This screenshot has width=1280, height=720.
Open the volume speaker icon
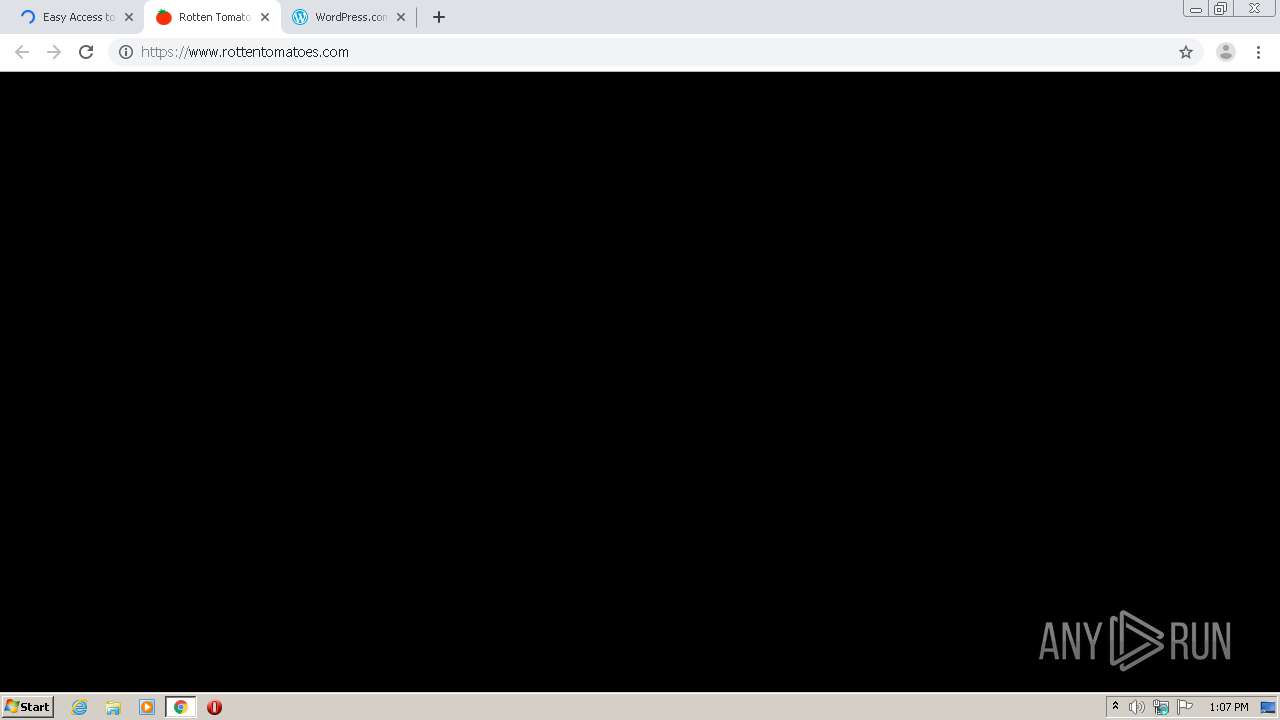[1137, 707]
